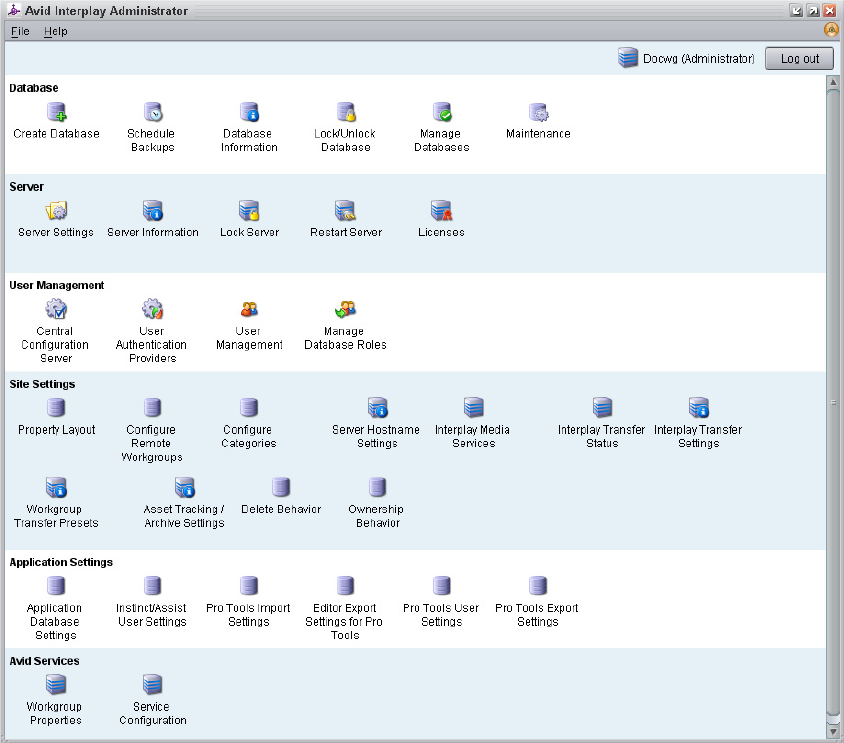Open the Maintenance view
The width and height of the screenshot is (844, 743).
[538, 112]
